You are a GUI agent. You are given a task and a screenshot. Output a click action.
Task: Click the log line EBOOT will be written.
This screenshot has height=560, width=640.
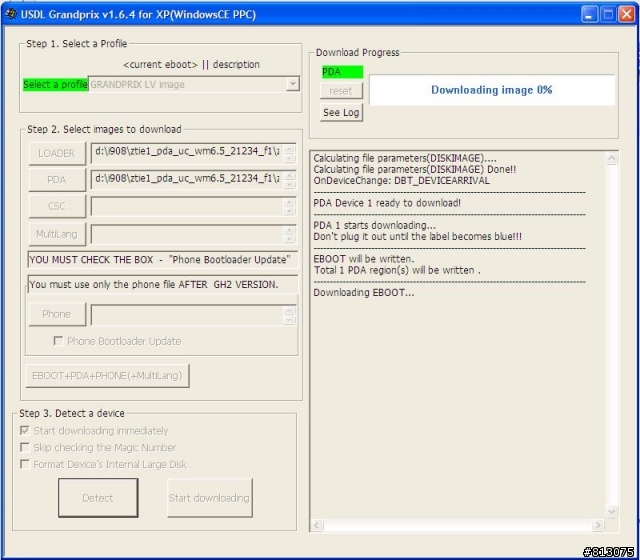point(364,259)
